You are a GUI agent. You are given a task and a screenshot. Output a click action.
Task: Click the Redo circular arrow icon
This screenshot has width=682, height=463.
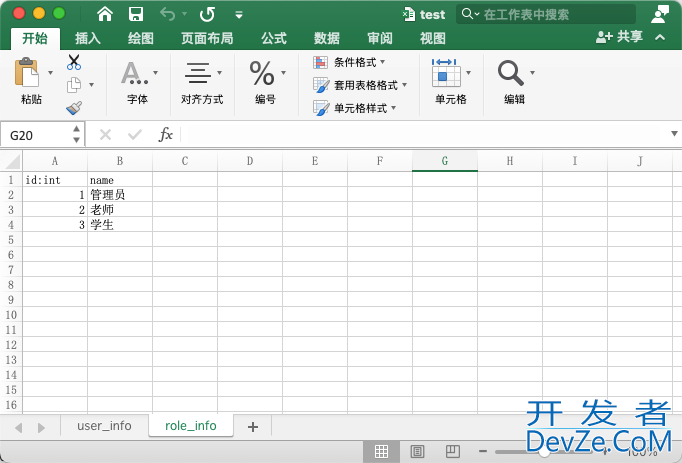(207, 14)
